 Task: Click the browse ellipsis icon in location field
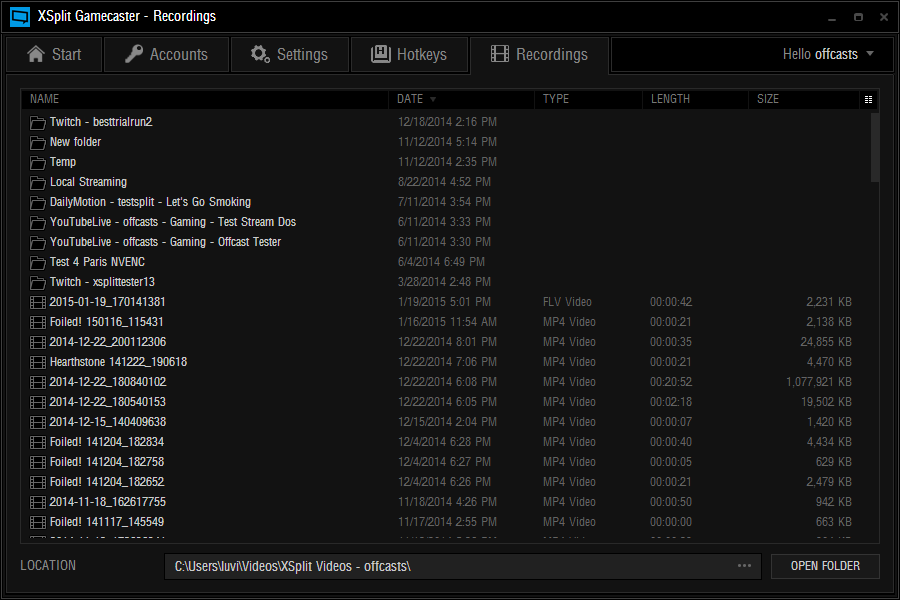click(x=744, y=566)
